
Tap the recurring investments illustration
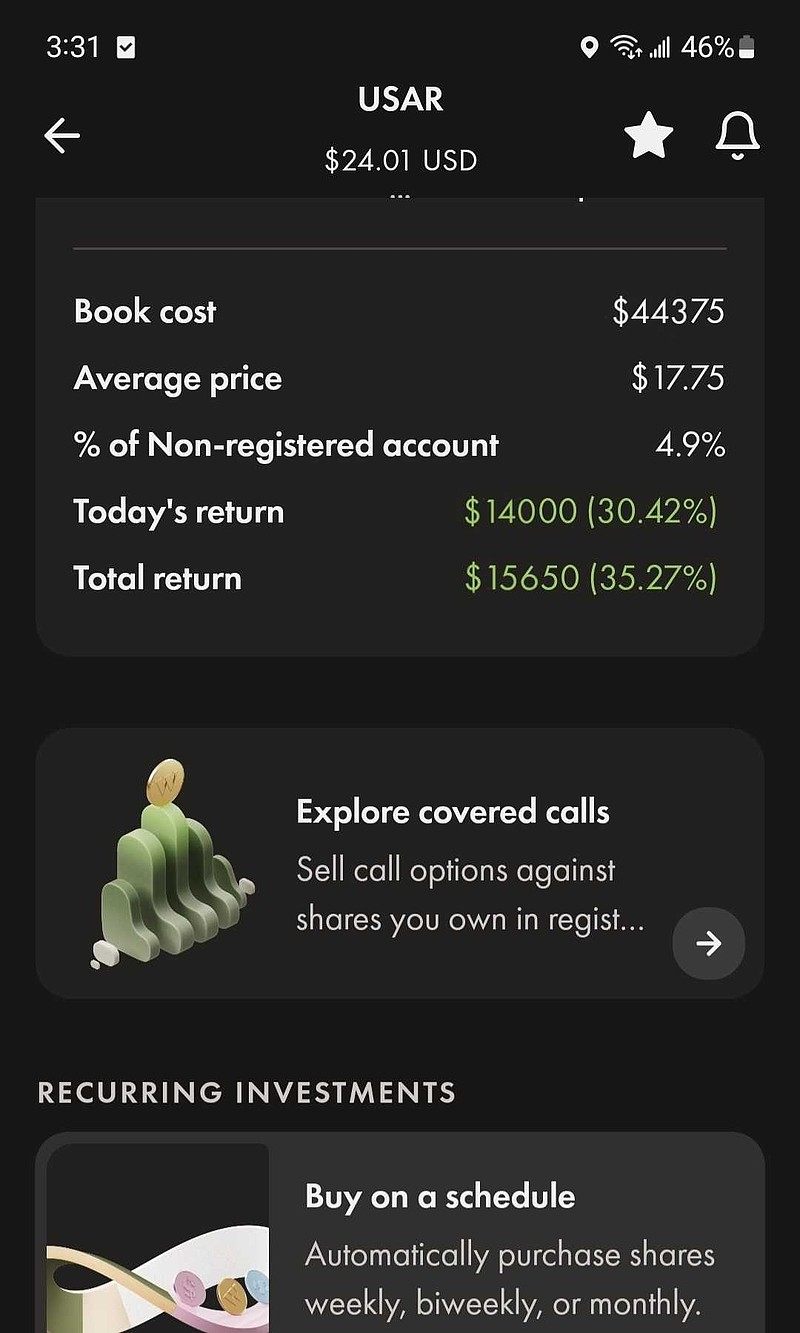[158, 1240]
